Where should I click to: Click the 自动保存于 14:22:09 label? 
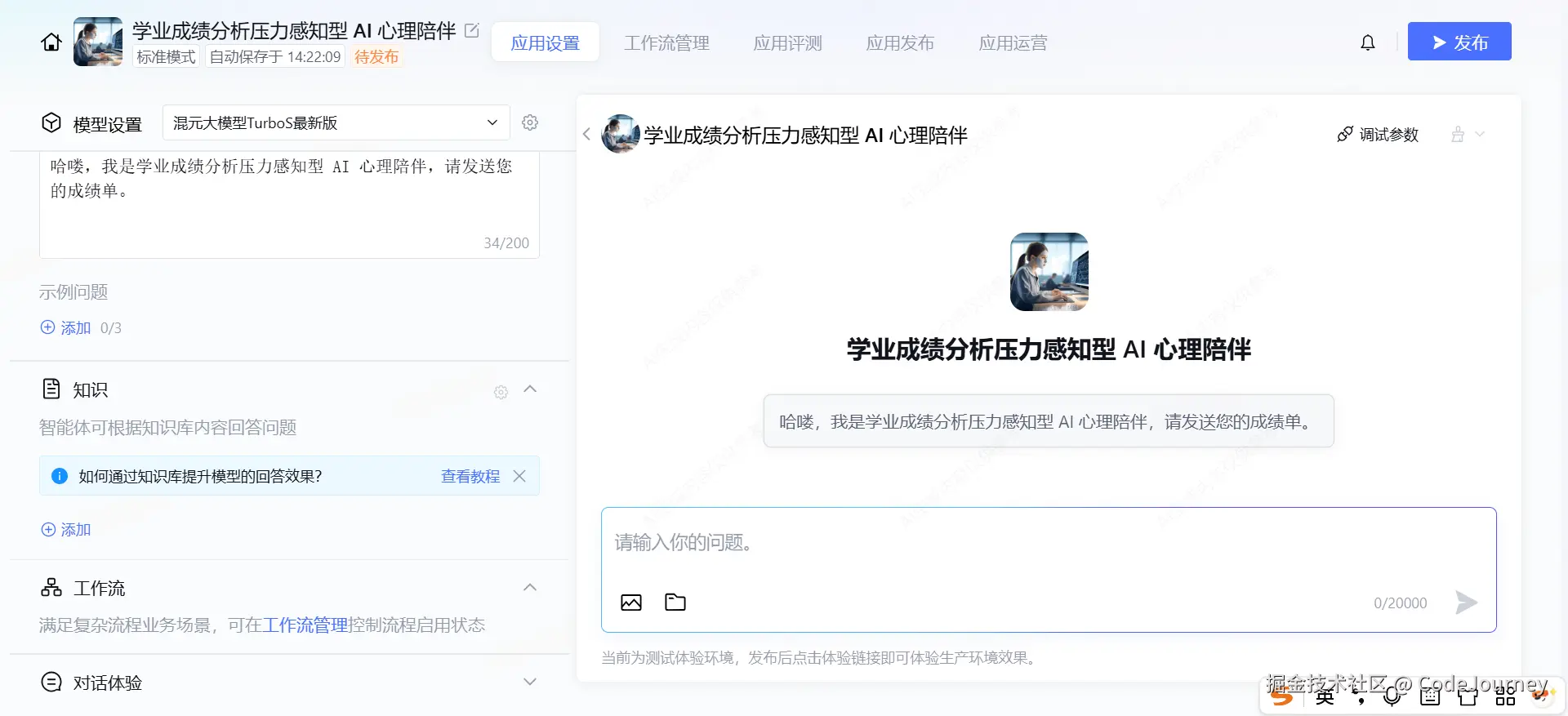(x=275, y=56)
